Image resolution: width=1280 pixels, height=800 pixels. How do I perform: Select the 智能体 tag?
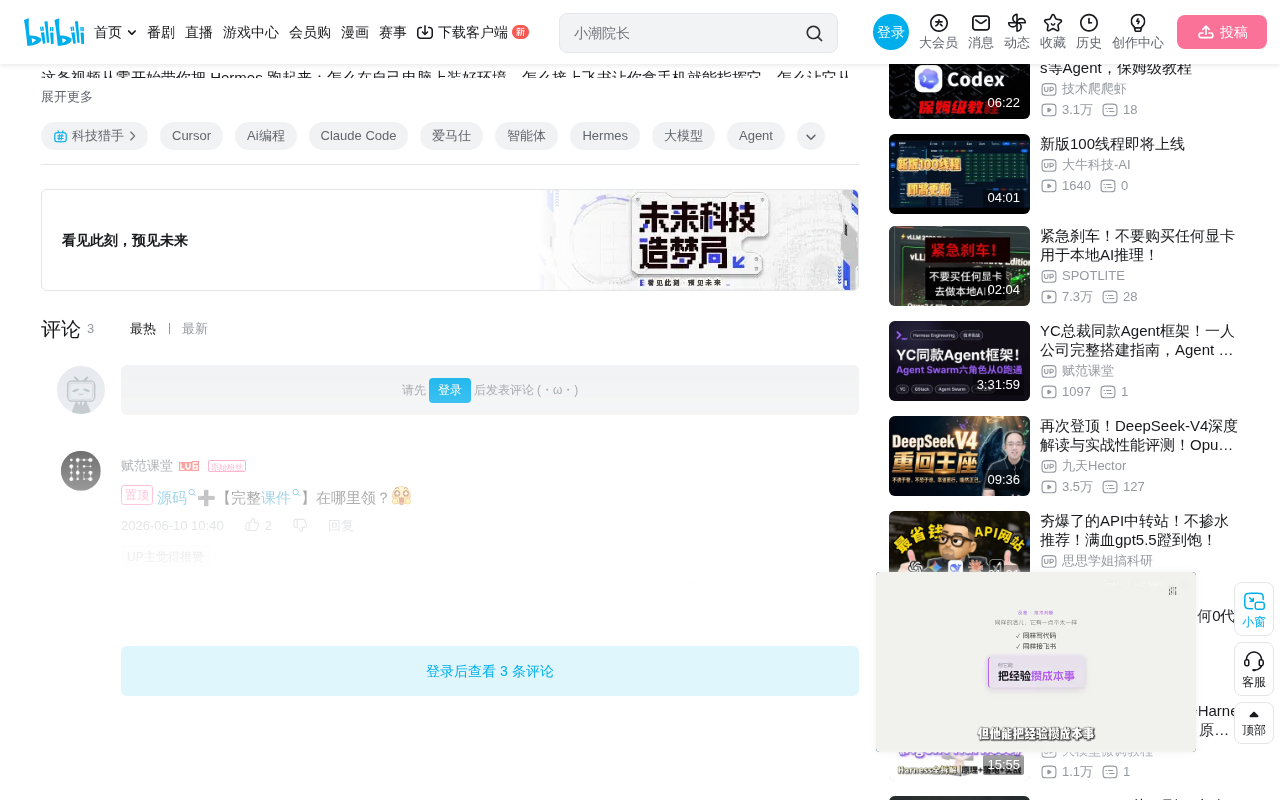click(x=526, y=136)
